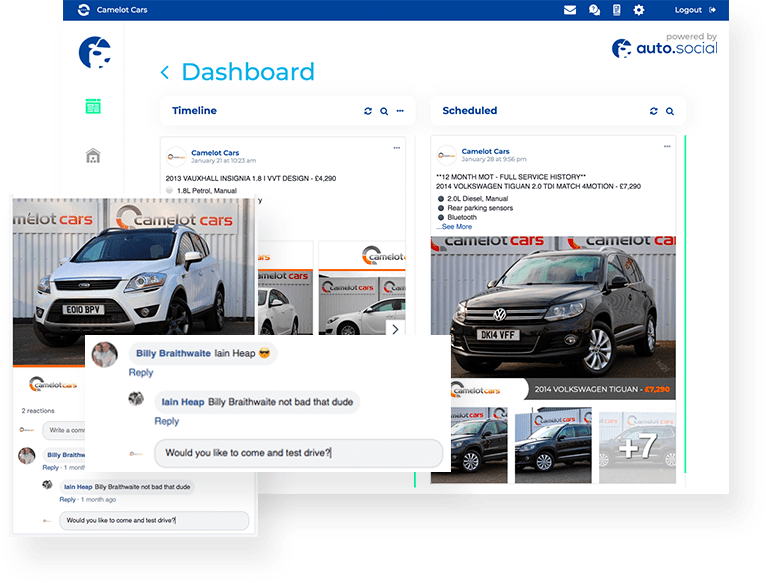The image size is (766, 583).
Task: Advance Timeline post image carousel arrow
Action: click(x=395, y=329)
